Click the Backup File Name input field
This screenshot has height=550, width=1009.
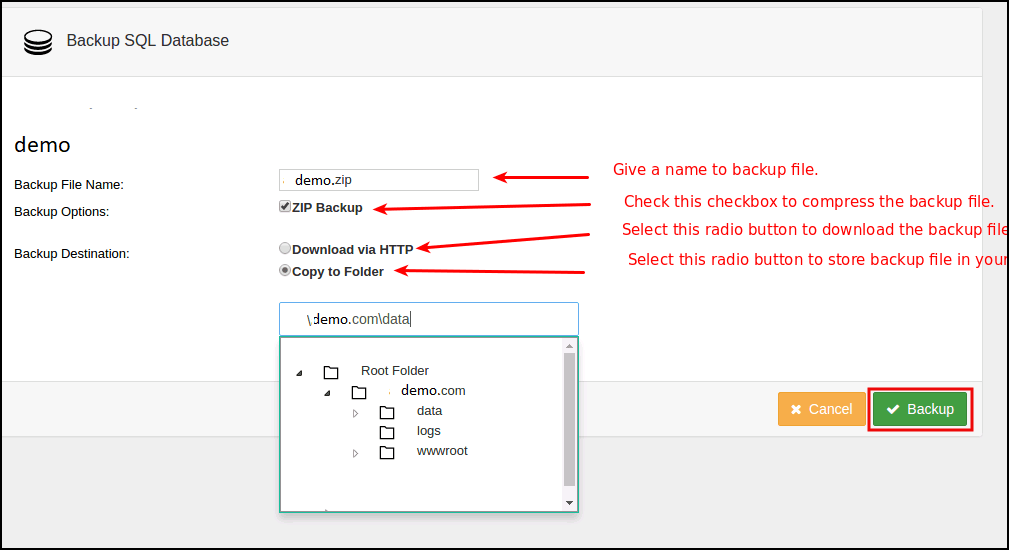coord(379,180)
